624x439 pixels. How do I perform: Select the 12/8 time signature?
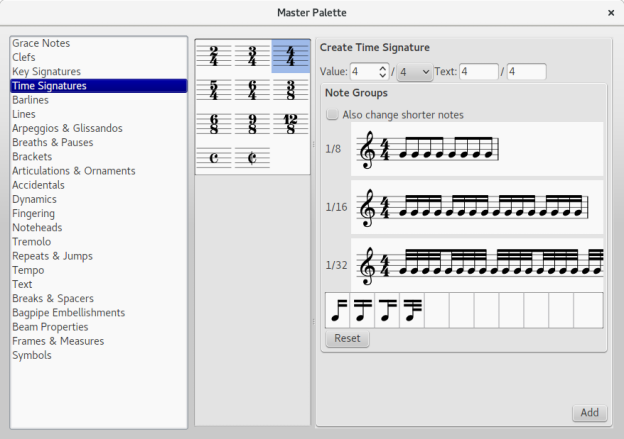(290, 124)
